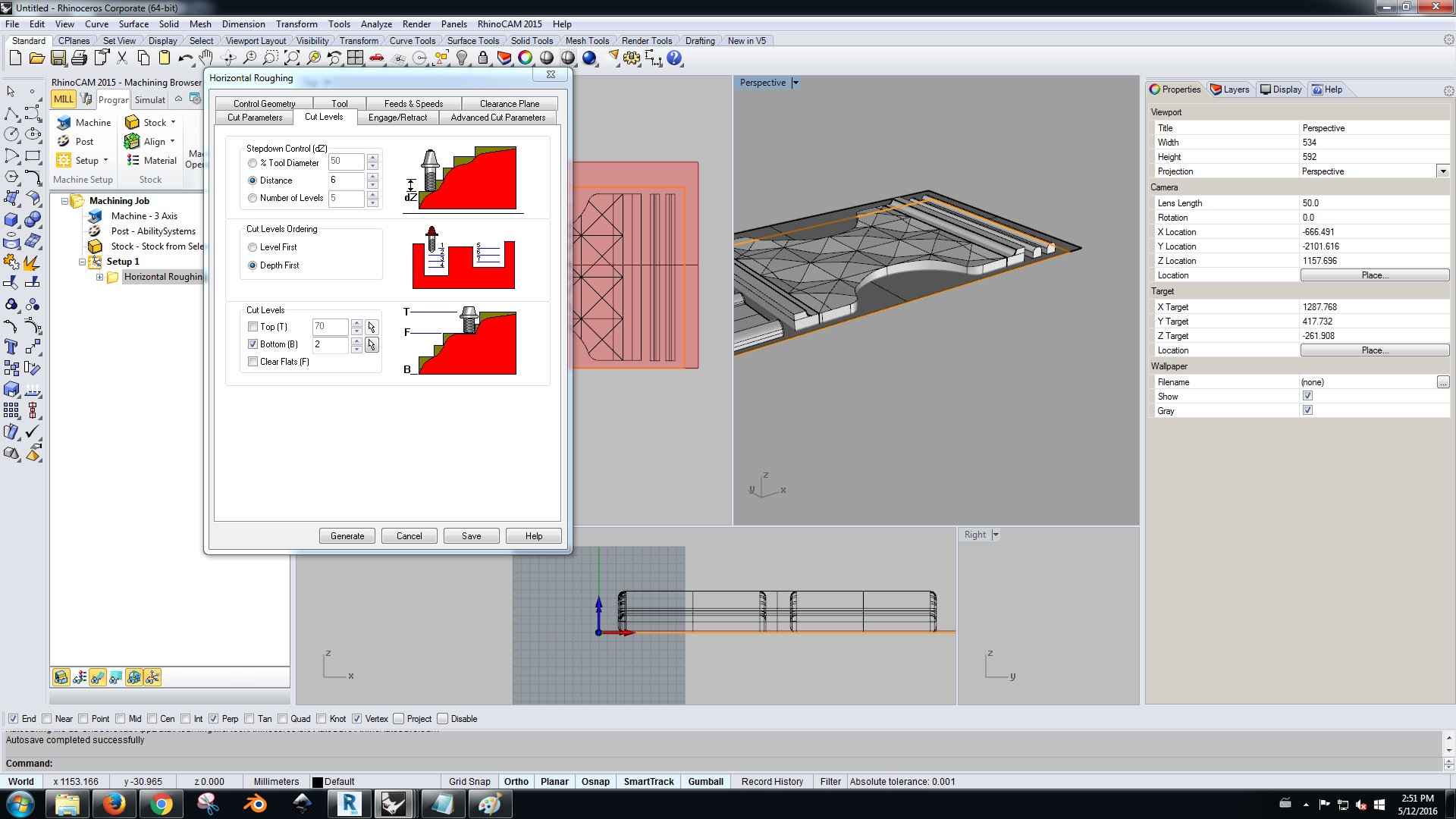Open the Align dropdown arrow
Screen dimensions: 1456x819
click(x=172, y=141)
